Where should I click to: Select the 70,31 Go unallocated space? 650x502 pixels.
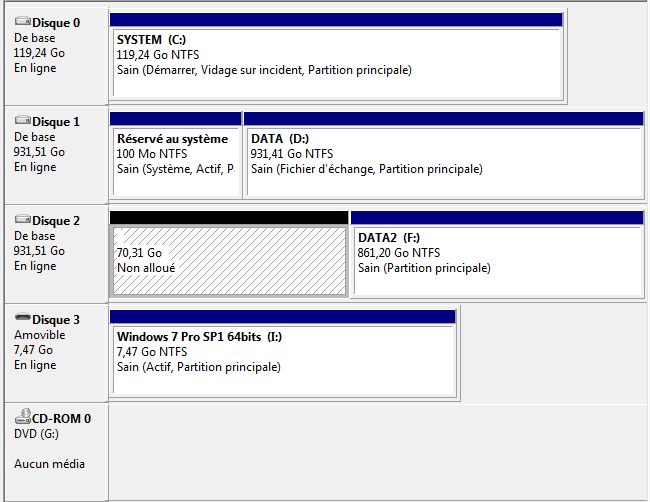[x=229, y=260]
